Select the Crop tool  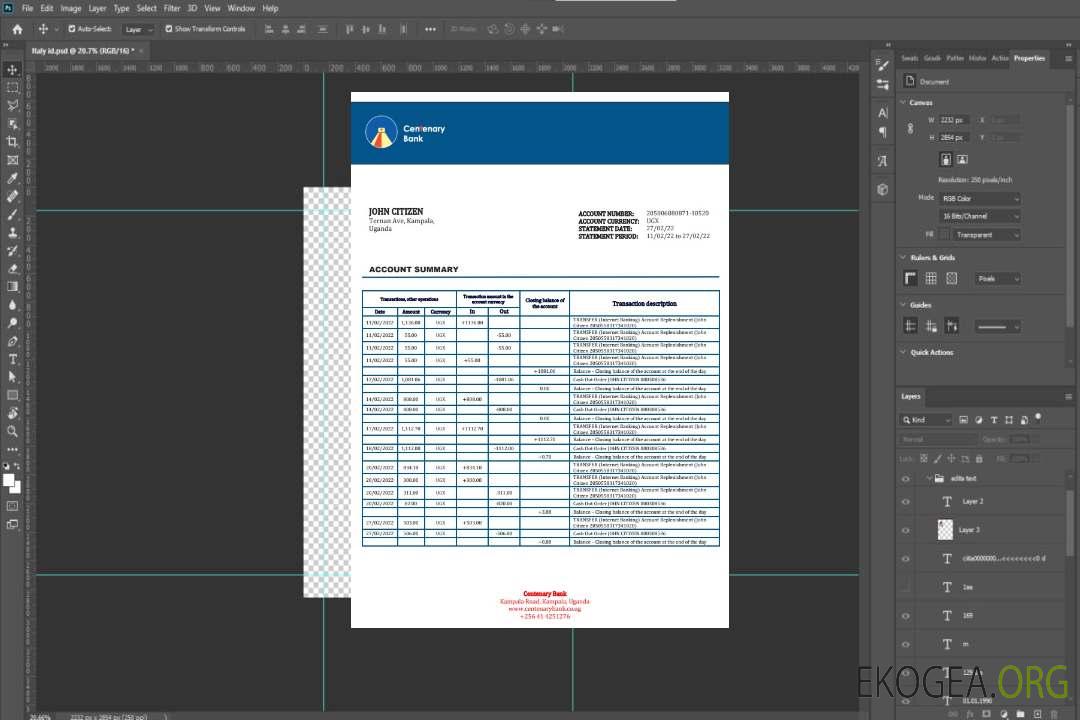pyautogui.click(x=13, y=142)
